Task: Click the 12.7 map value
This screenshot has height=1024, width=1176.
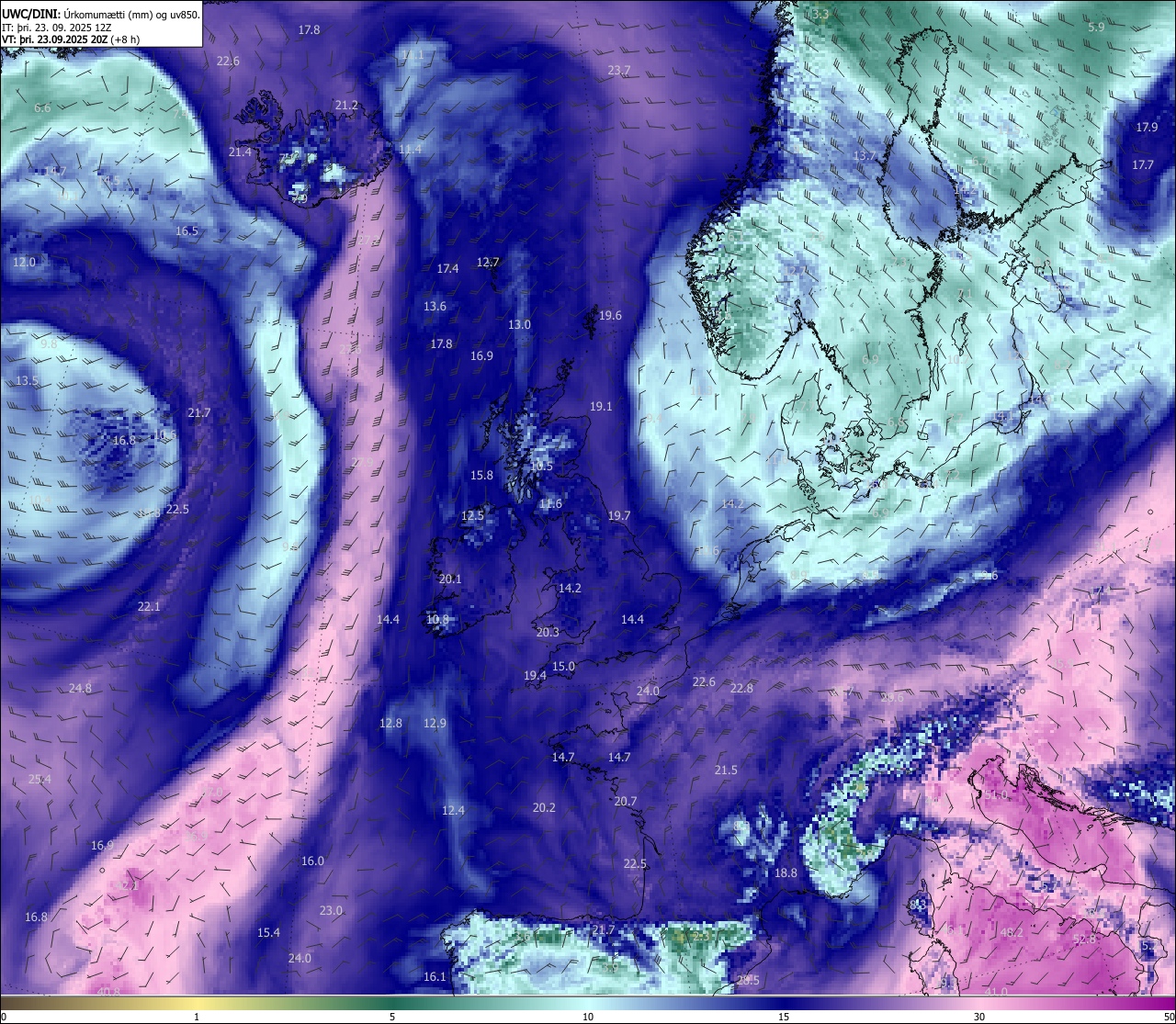Action: [x=488, y=263]
